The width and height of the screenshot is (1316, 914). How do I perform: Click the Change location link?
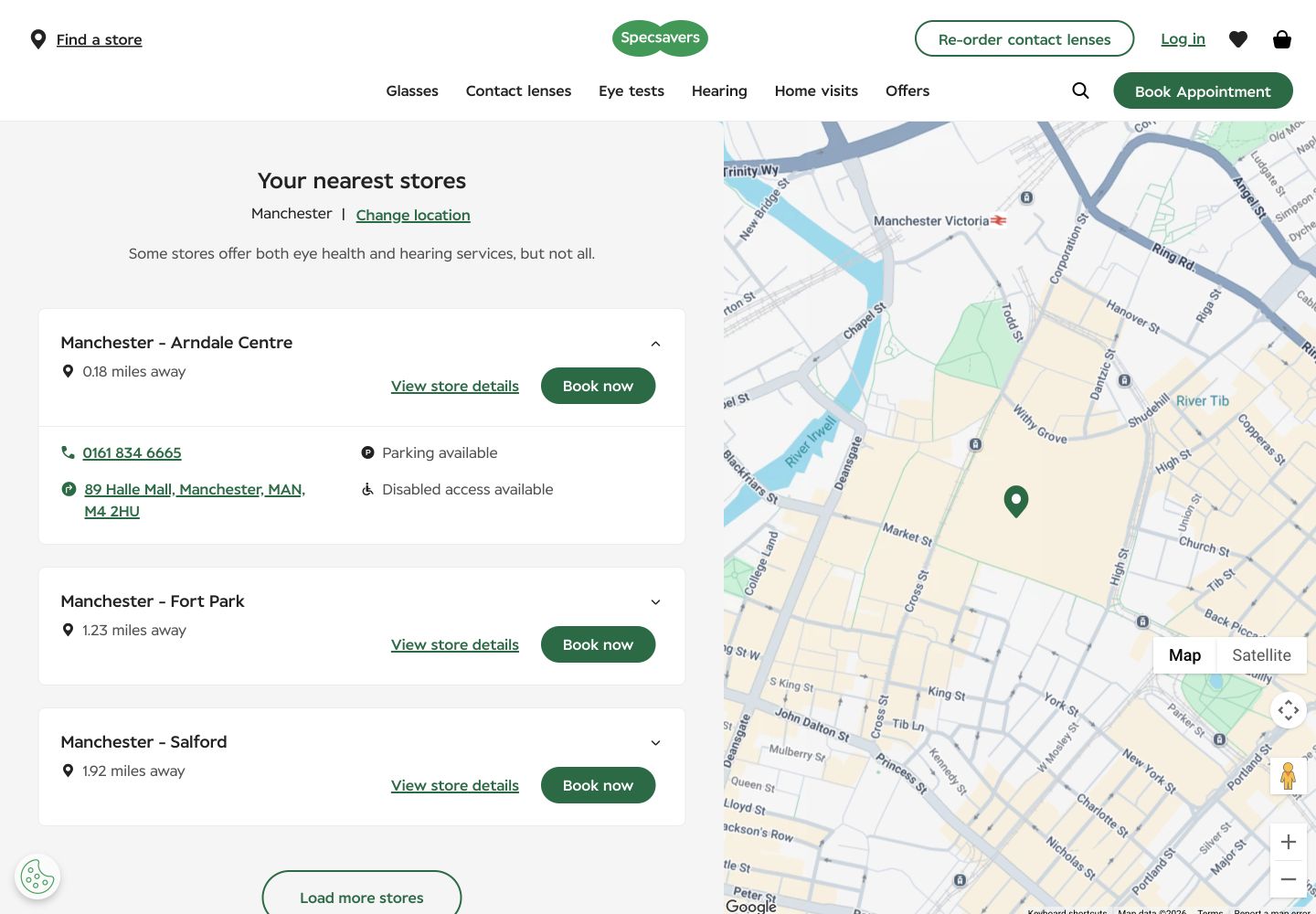point(413,215)
